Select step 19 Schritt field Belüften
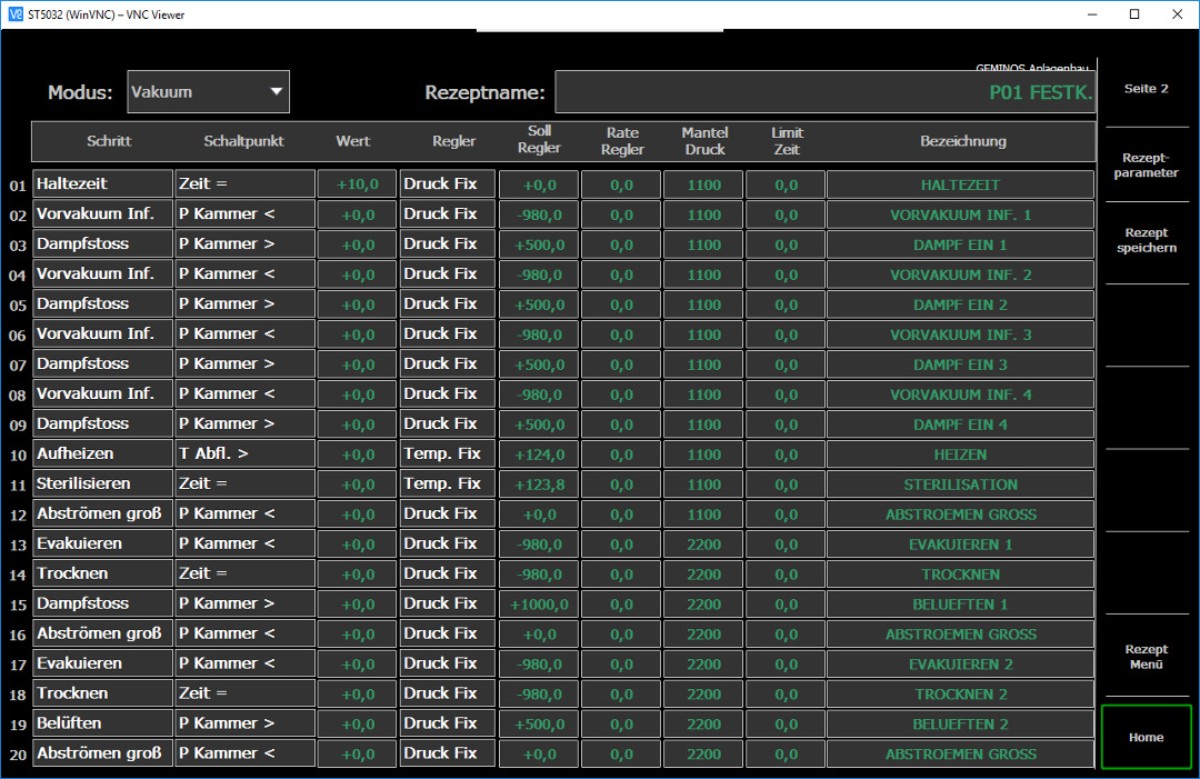Screen dimensions: 1200x779 click(x=103, y=723)
